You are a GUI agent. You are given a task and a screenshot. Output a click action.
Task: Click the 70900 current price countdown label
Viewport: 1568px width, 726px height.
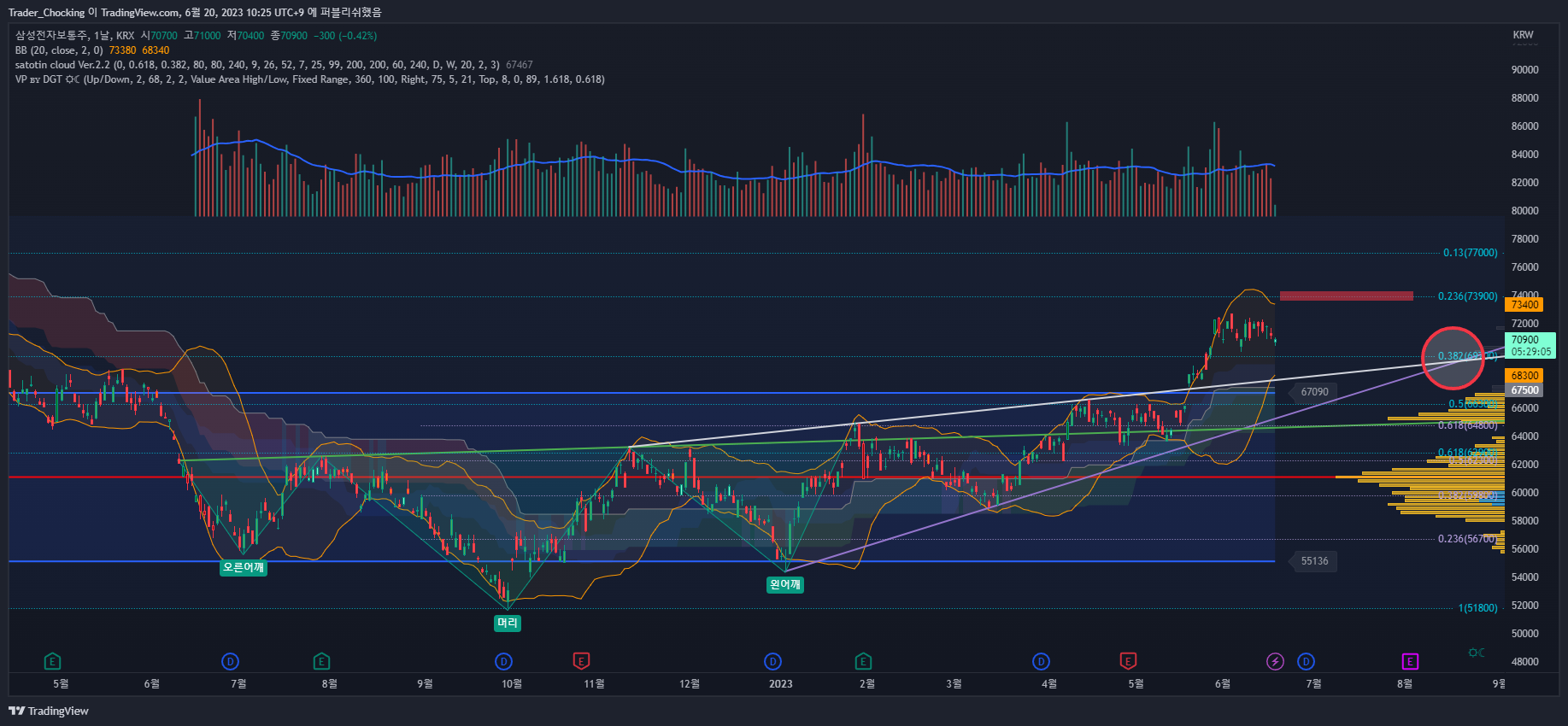point(1530,345)
